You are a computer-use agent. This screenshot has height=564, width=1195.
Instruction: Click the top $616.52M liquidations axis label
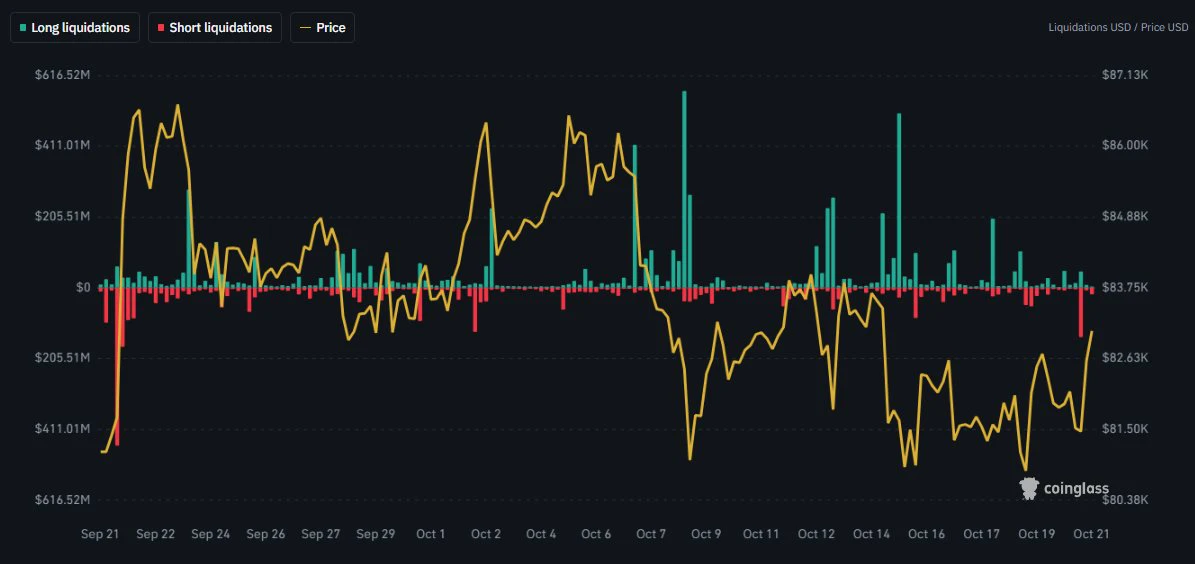pyautogui.click(x=63, y=75)
